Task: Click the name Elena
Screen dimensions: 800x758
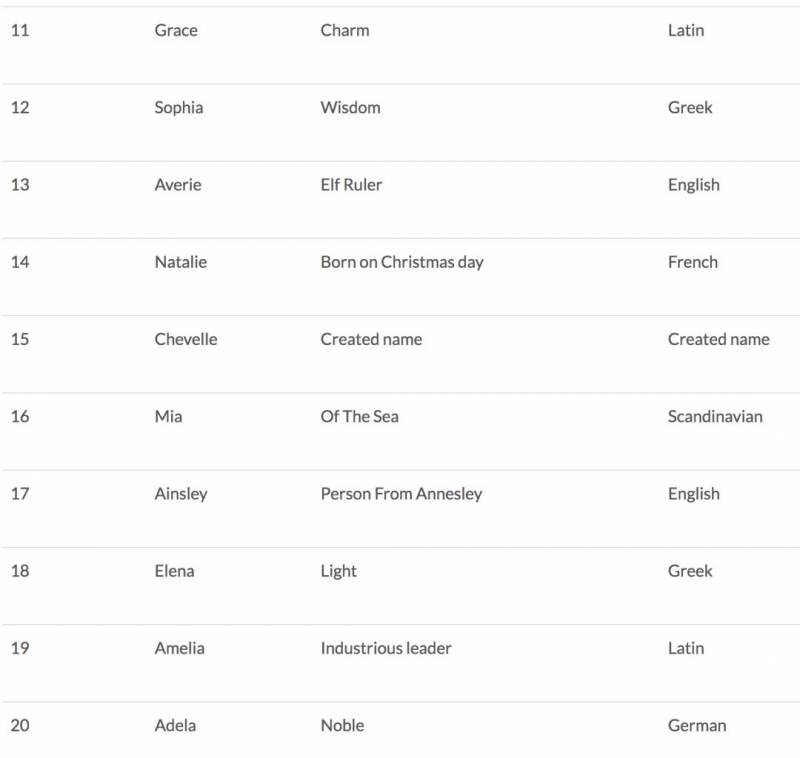Action: [174, 571]
